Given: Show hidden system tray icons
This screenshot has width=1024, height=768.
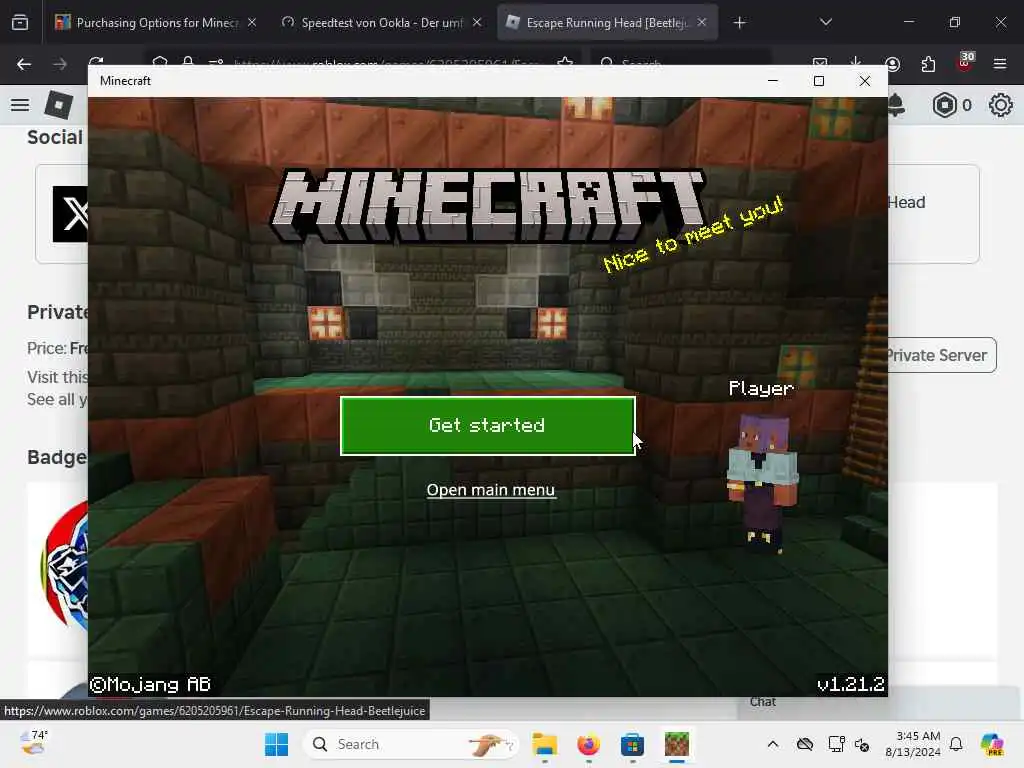Looking at the screenshot, I should 773,744.
